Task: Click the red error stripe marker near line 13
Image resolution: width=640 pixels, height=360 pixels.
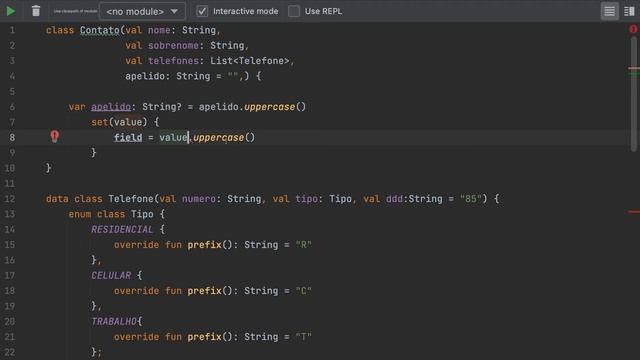Action: click(634, 212)
